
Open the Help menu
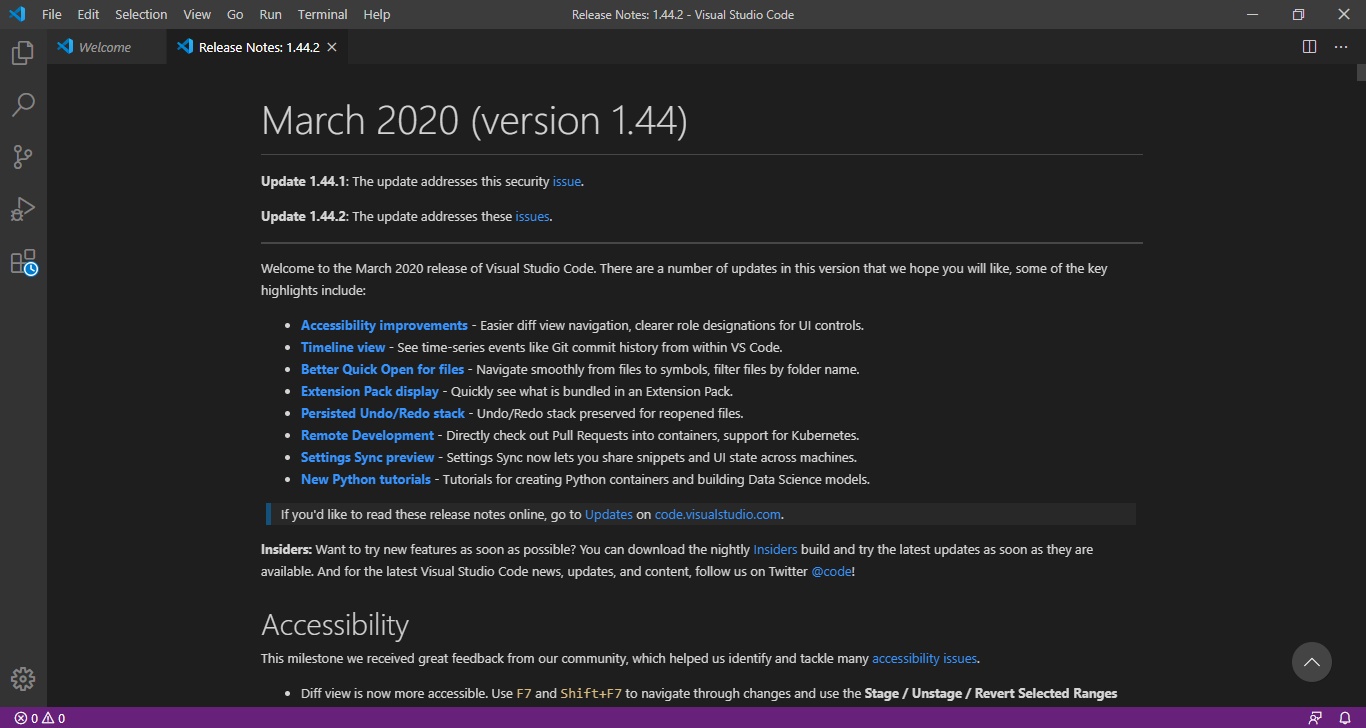coord(377,14)
